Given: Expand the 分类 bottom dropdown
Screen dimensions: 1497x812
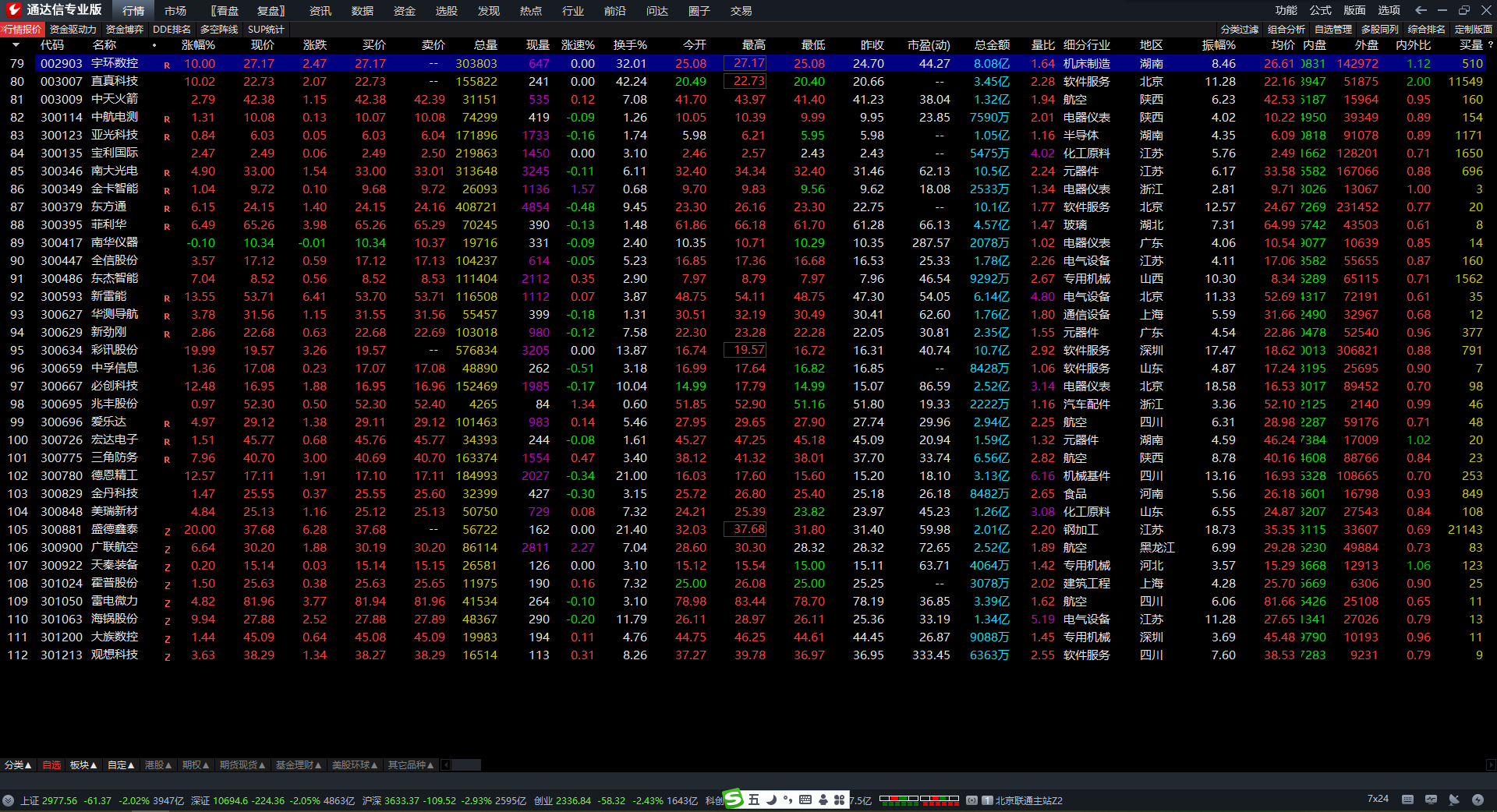Looking at the screenshot, I should click(x=18, y=765).
